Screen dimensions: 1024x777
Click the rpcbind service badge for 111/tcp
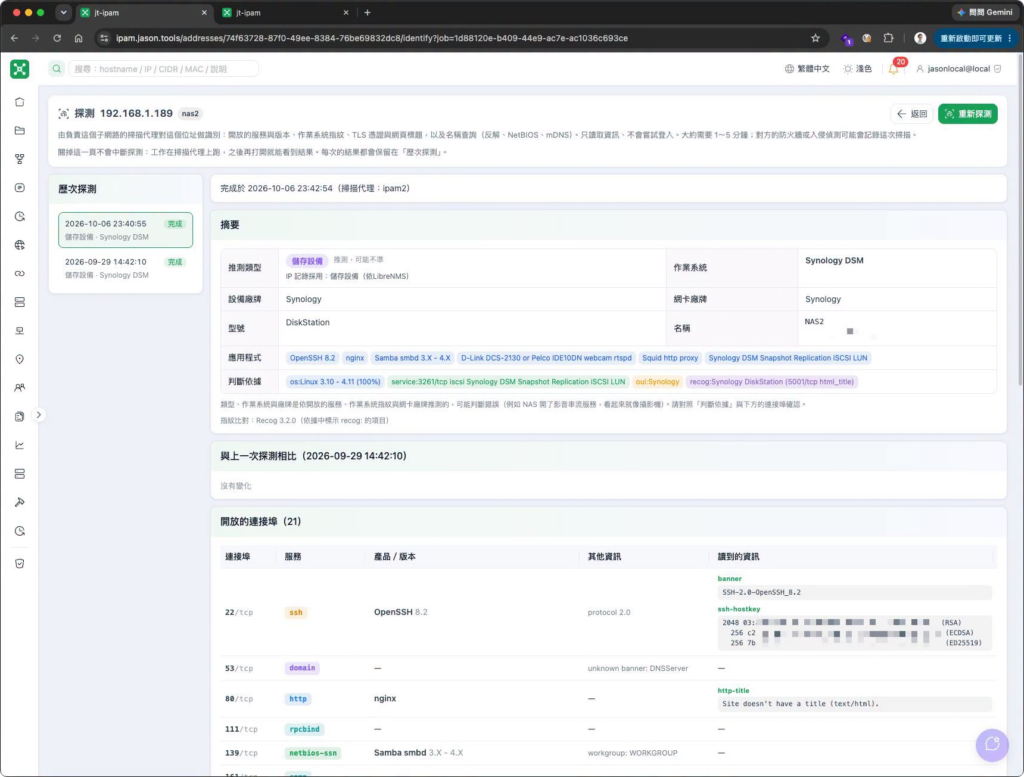tap(304, 729)
